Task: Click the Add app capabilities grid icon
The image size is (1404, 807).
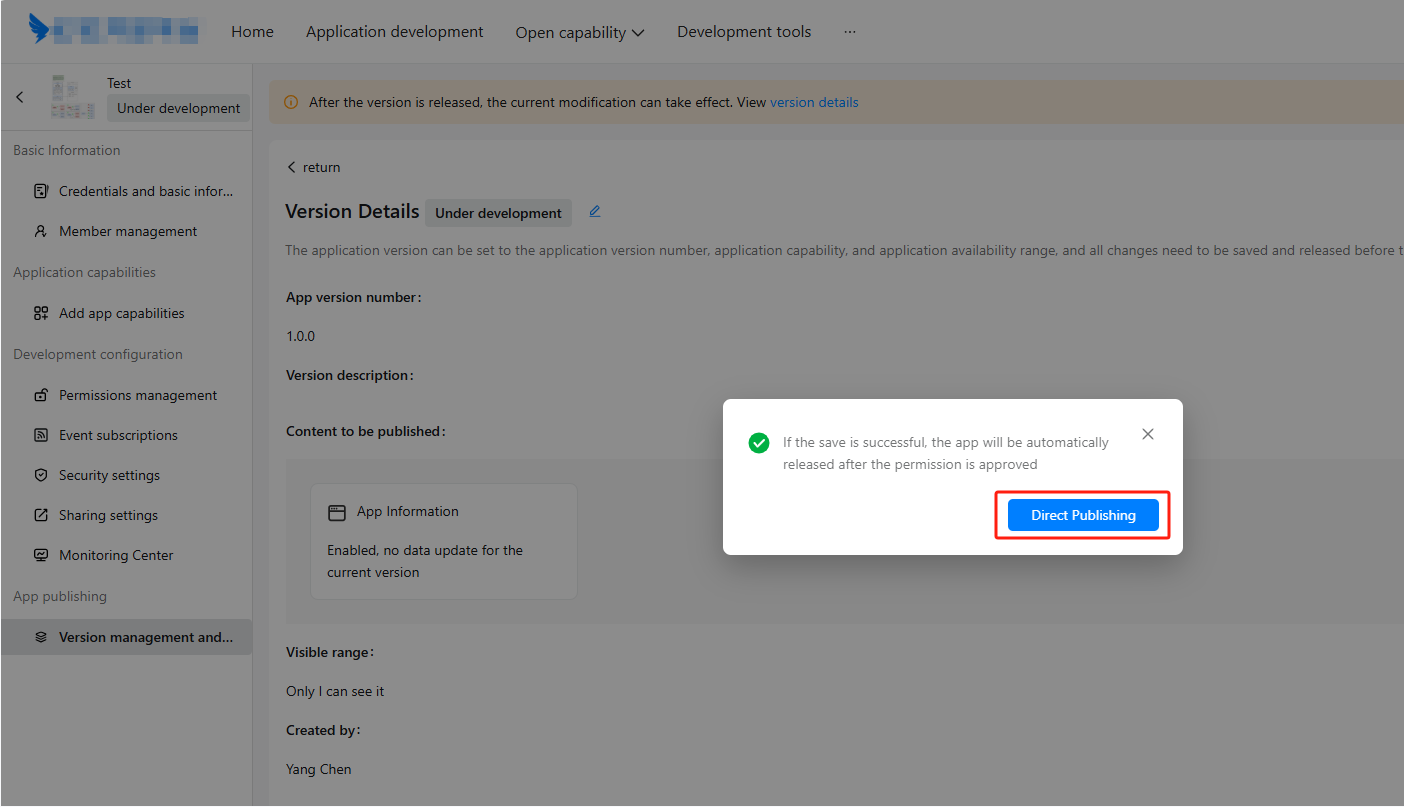Action: [x=41, y=313]
